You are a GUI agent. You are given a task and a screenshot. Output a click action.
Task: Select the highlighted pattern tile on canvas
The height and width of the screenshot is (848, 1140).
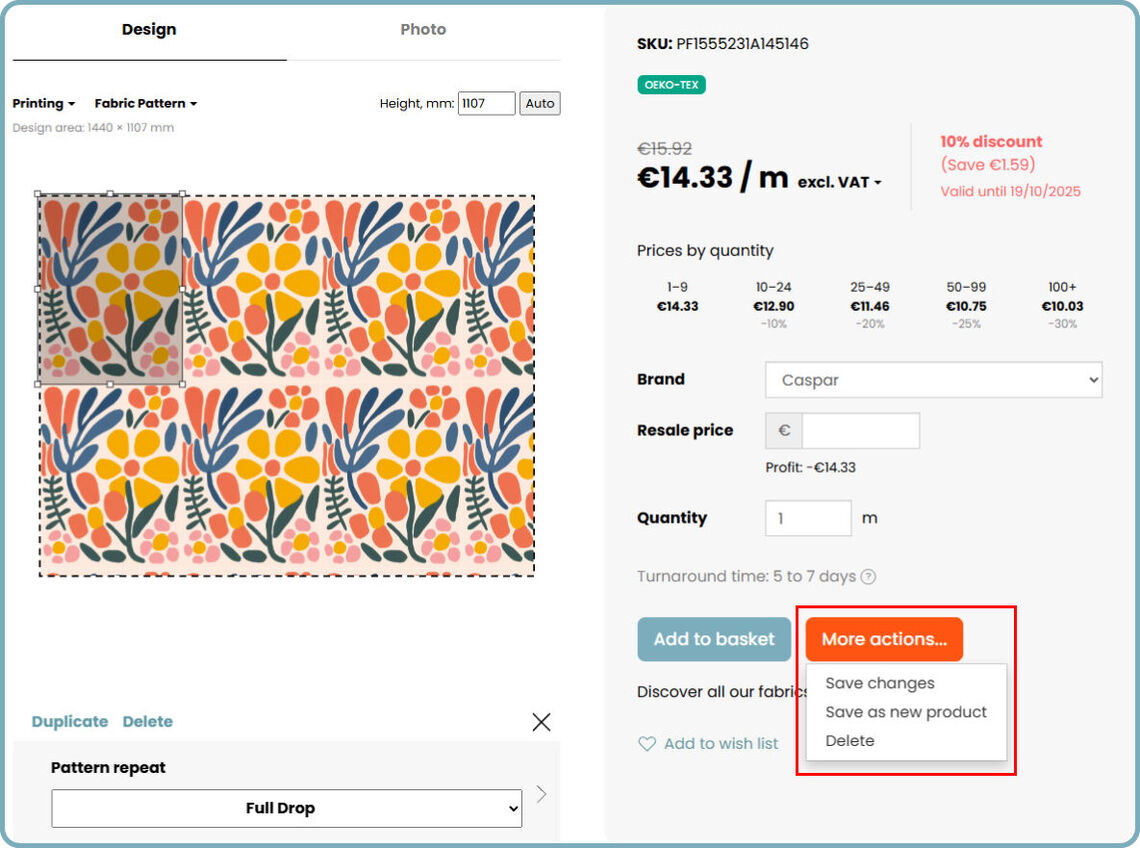click(110, 289)
